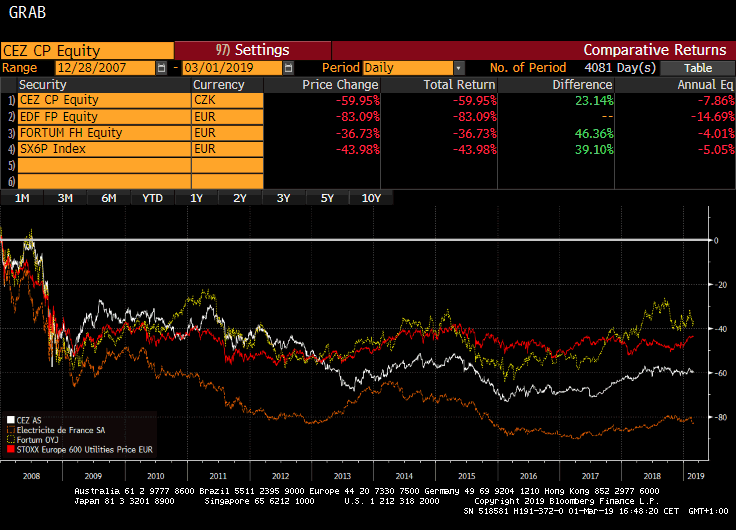Viewport: 736px width, 530px height.
Task: Select the 1Y range tab
Action: click(196, 198)
